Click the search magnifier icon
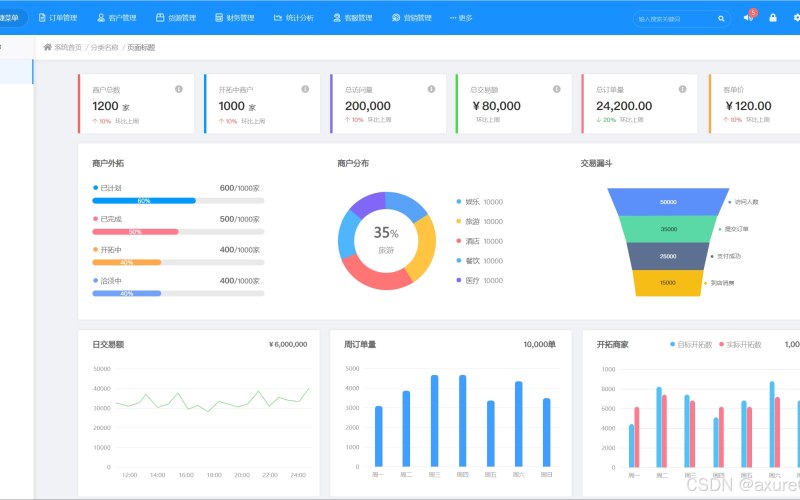This screenshot has width=800, height=500. (x=721, y=18)
